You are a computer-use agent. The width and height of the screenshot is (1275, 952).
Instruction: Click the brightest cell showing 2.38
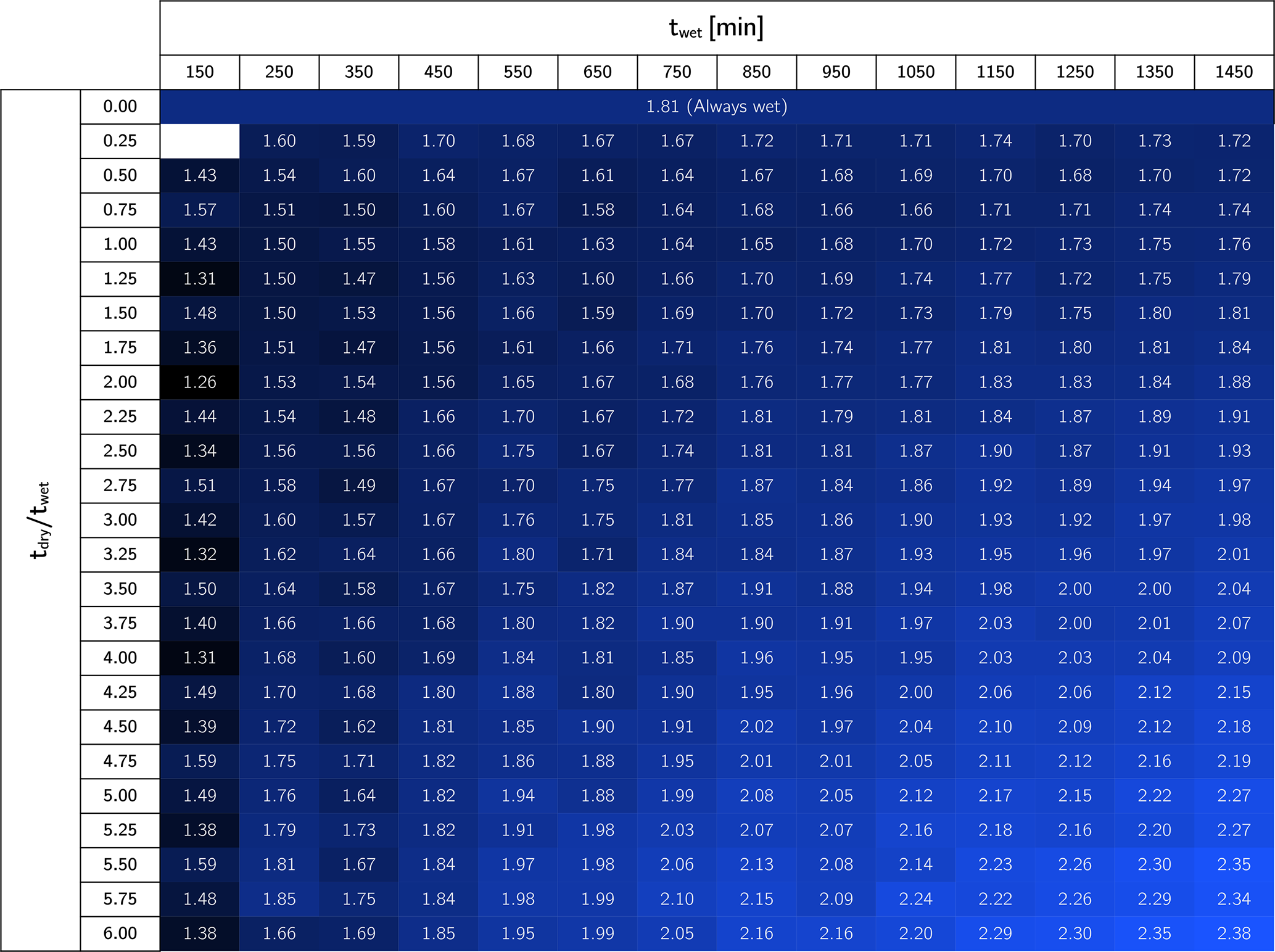point(1234,933)
